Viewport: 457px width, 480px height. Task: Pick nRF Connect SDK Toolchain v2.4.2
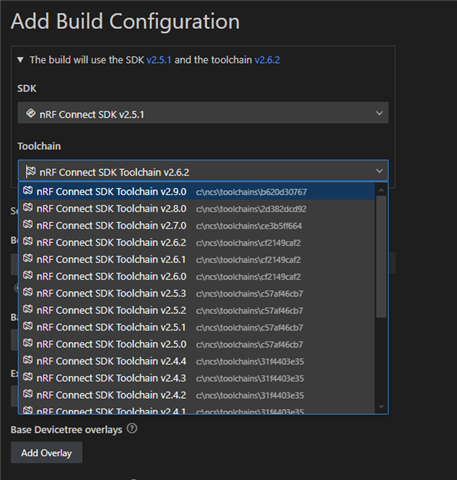197,396
